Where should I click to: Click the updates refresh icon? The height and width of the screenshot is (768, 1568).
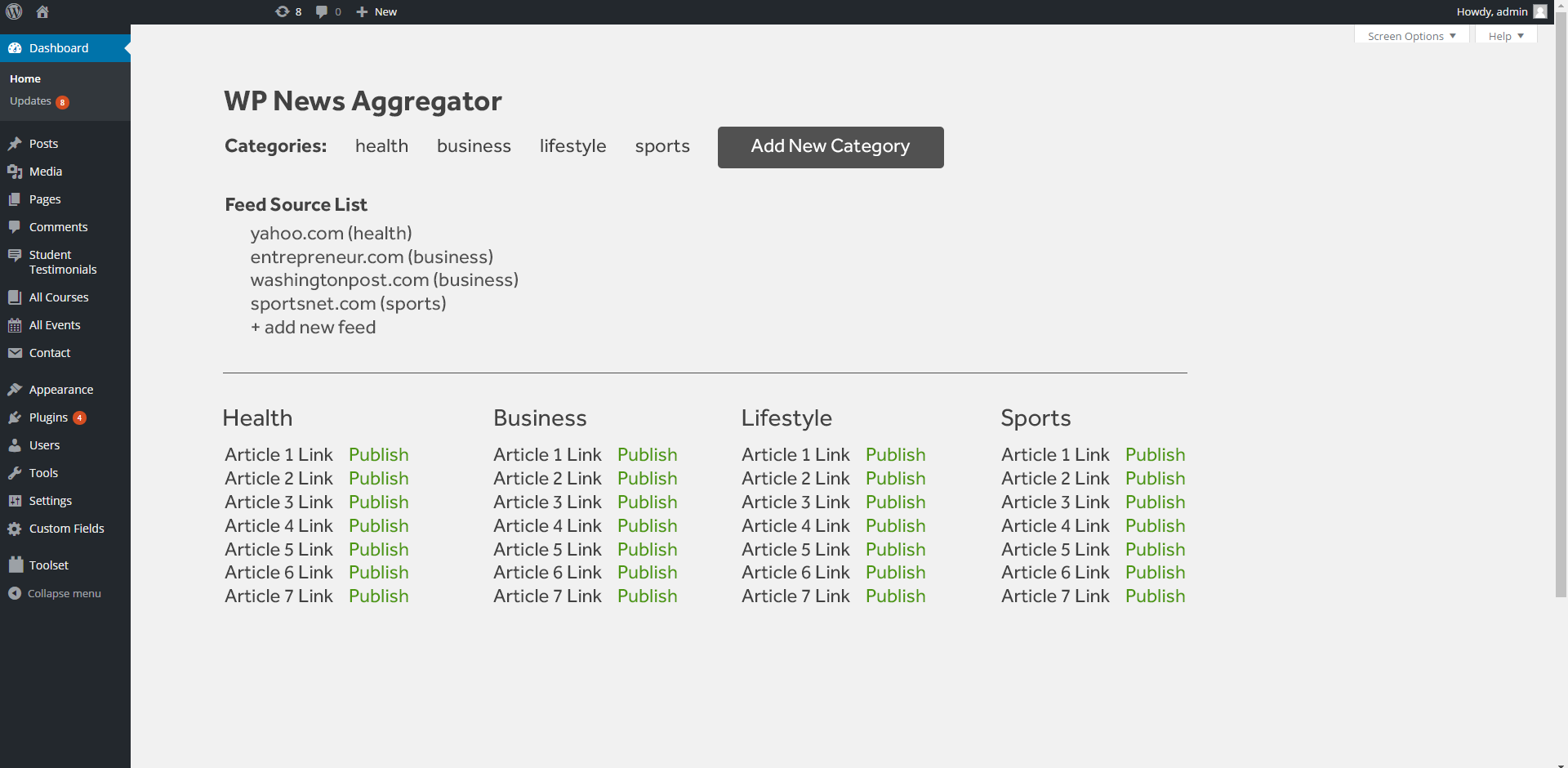[283, 11]
